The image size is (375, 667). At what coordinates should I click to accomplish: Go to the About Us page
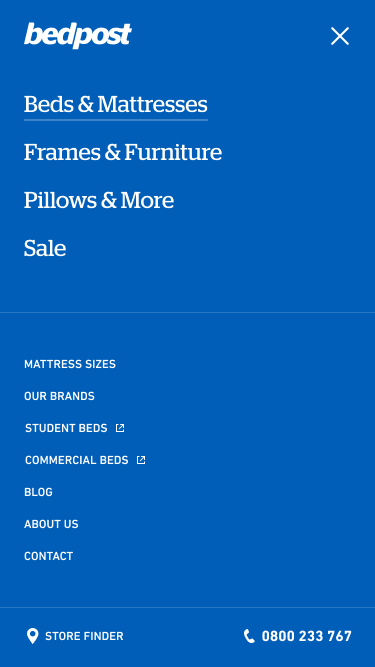click(51, 524)
